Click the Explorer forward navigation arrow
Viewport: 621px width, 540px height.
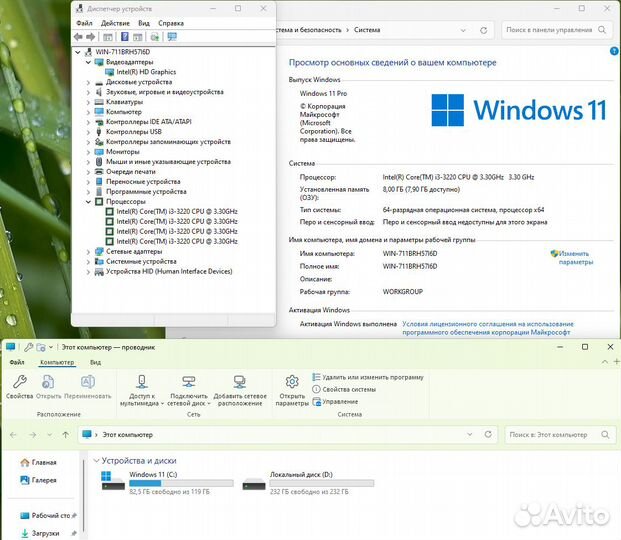pos(32,435)
